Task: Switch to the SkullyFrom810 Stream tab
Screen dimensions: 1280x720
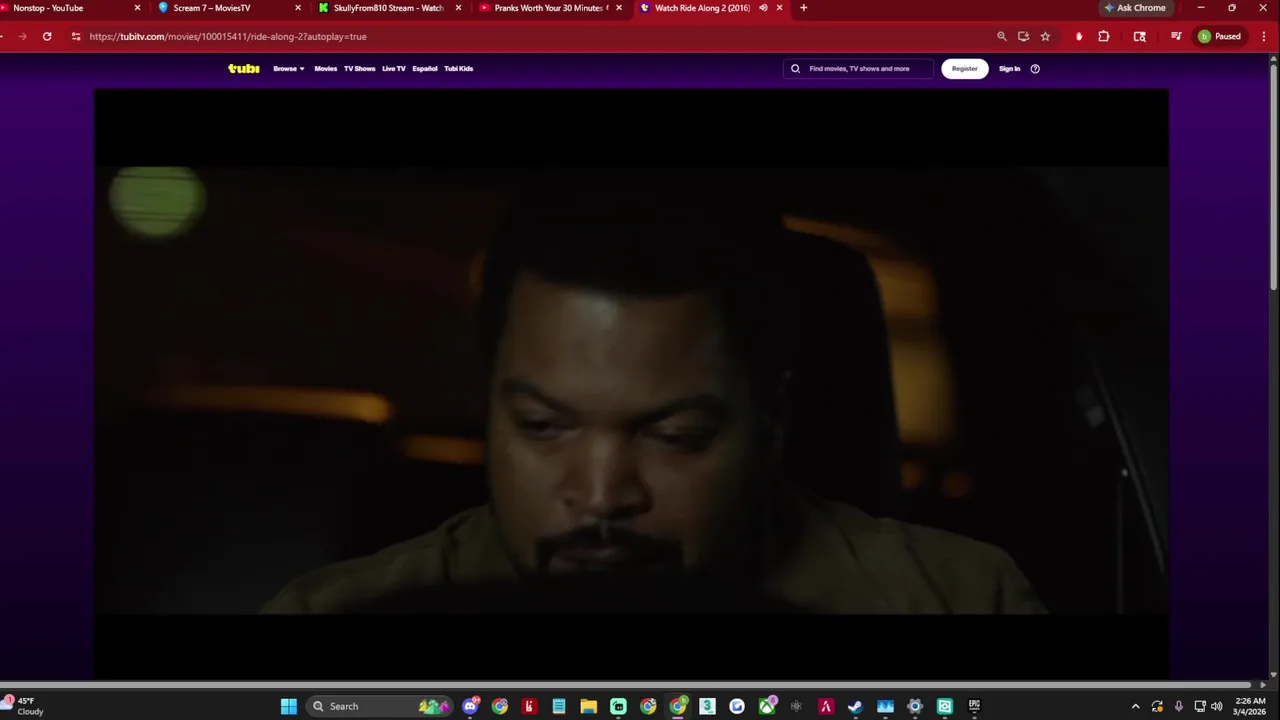Action: tap(388, 8)
